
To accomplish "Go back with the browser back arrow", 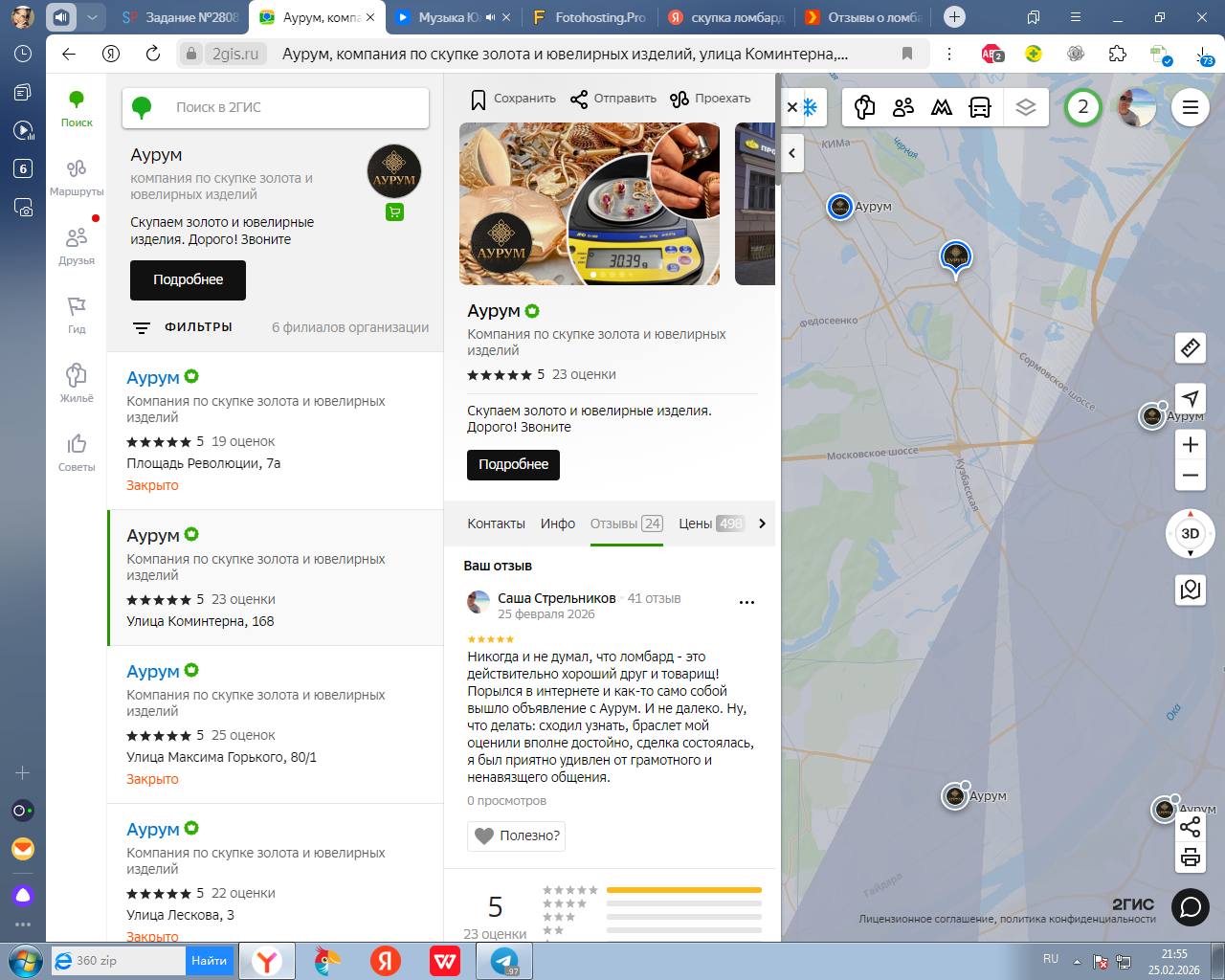I will (x=69, y=54).
